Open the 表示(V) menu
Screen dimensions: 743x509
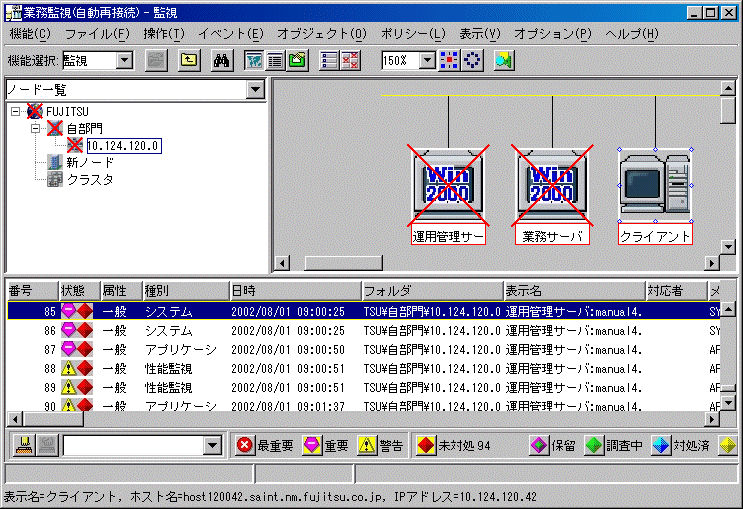click(x=480, y=34)
